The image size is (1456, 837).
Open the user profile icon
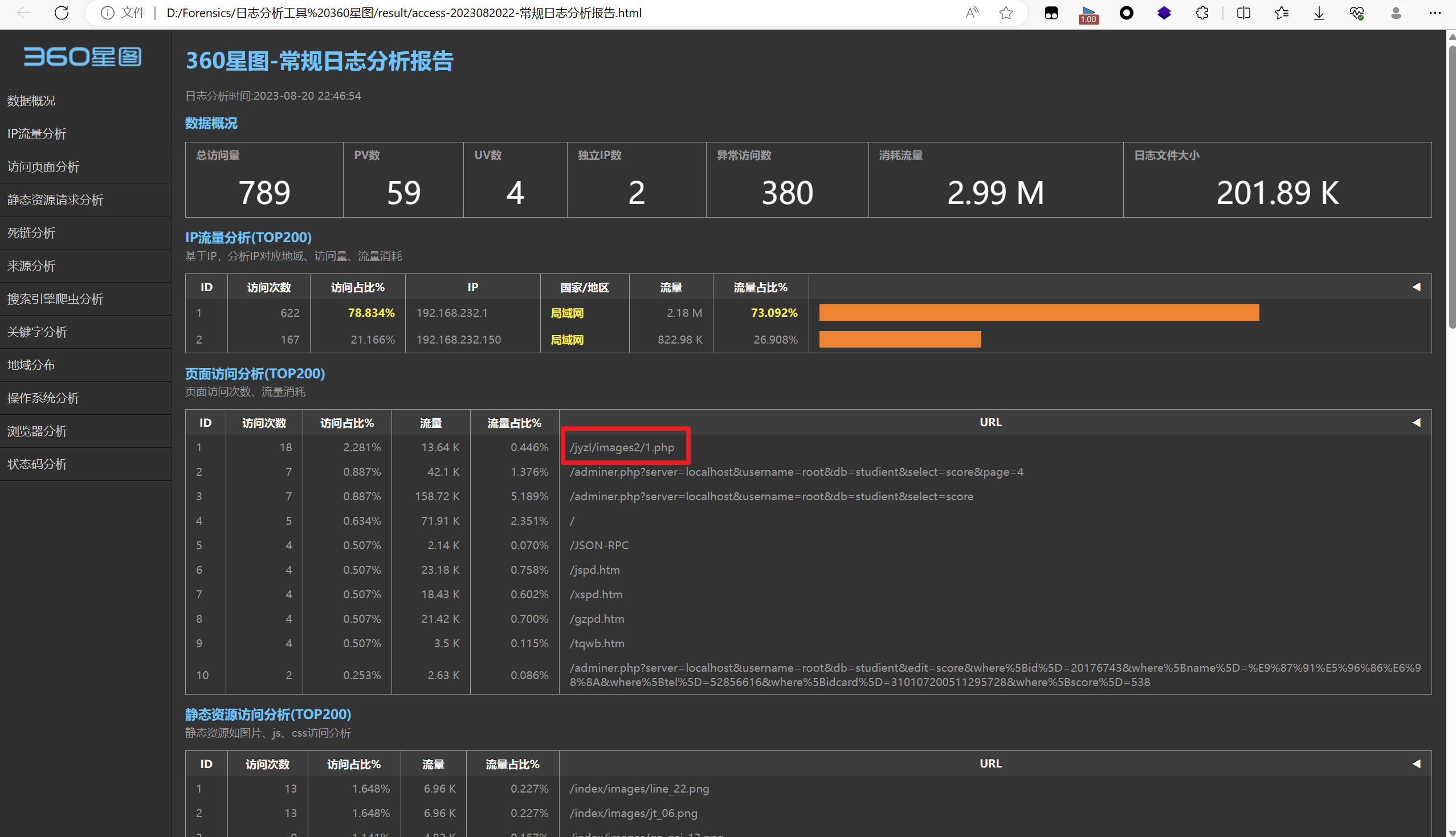click(1396, 13)
